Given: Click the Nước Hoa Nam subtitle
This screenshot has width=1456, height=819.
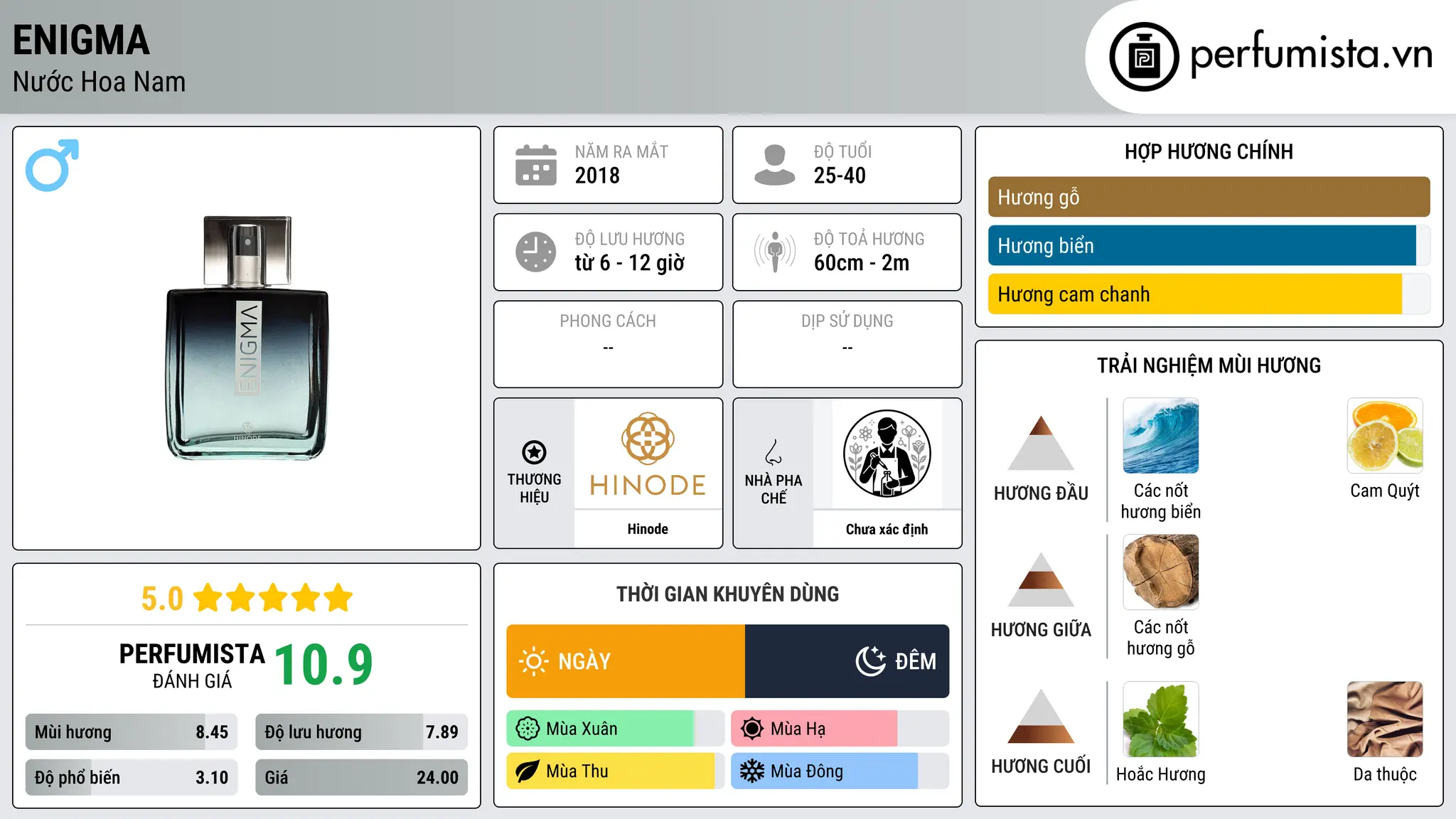Looking at the screenshot, I should click(99, 82).
